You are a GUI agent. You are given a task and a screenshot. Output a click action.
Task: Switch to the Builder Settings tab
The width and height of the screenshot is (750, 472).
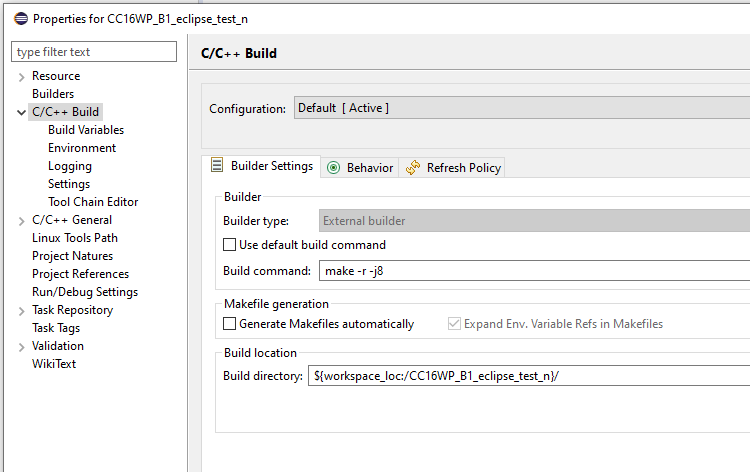click(261, 166)
